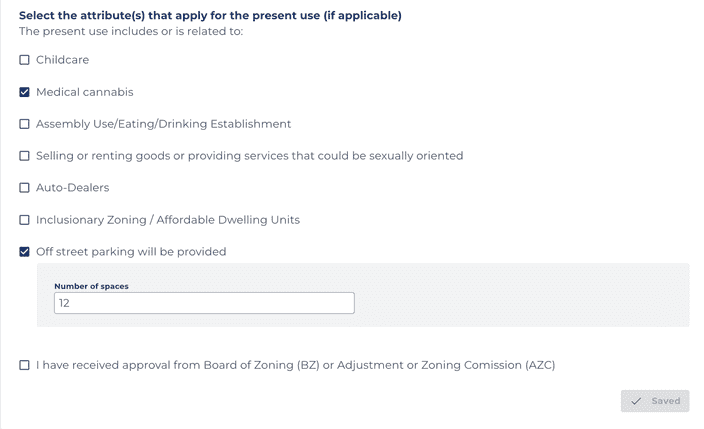Enable Assembly Use/Eating/Drinking Establishment option
The height and width of the screenshot is (429, 704).
[25, 124]
